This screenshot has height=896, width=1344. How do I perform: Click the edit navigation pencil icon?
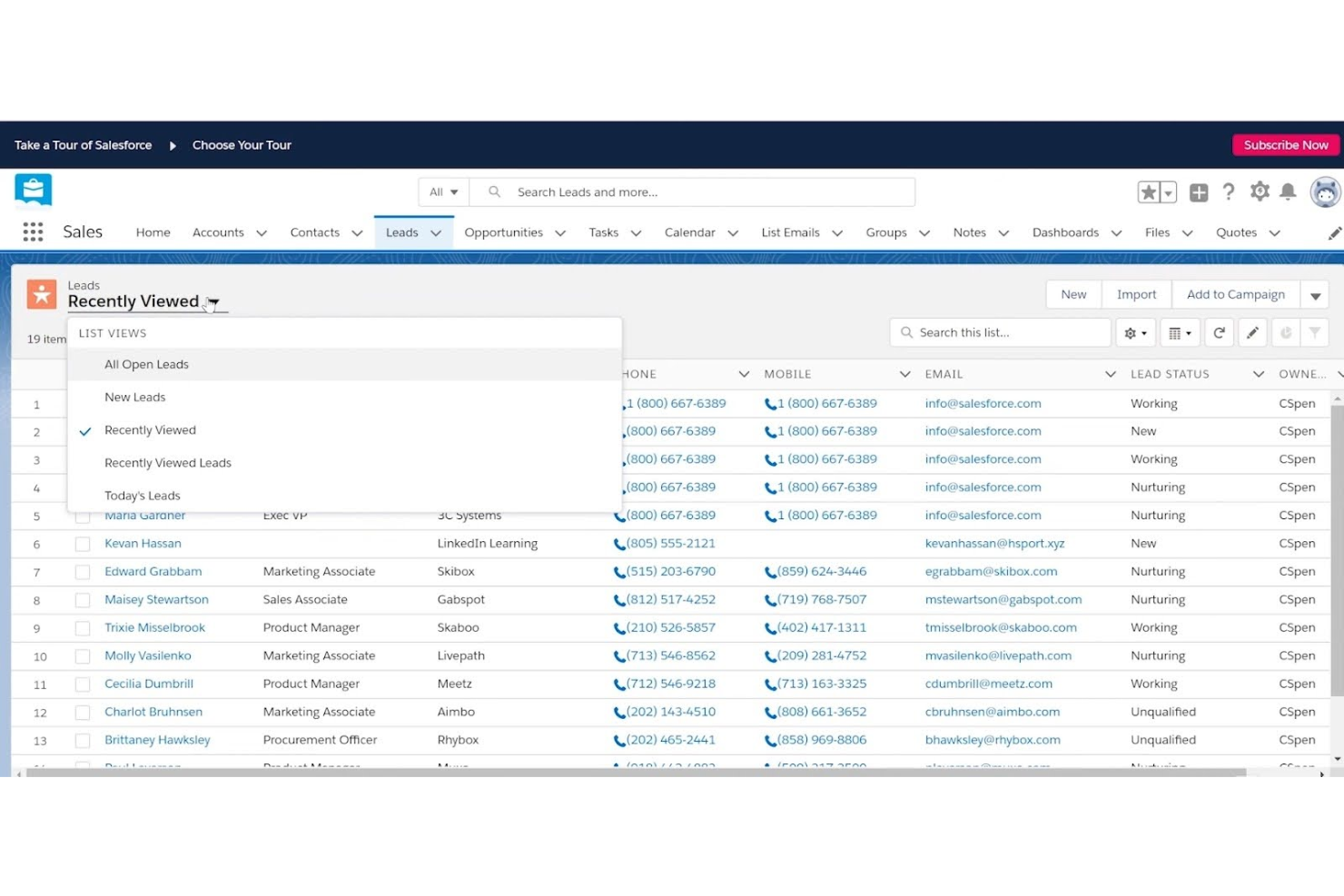(x=1334, y=233)
